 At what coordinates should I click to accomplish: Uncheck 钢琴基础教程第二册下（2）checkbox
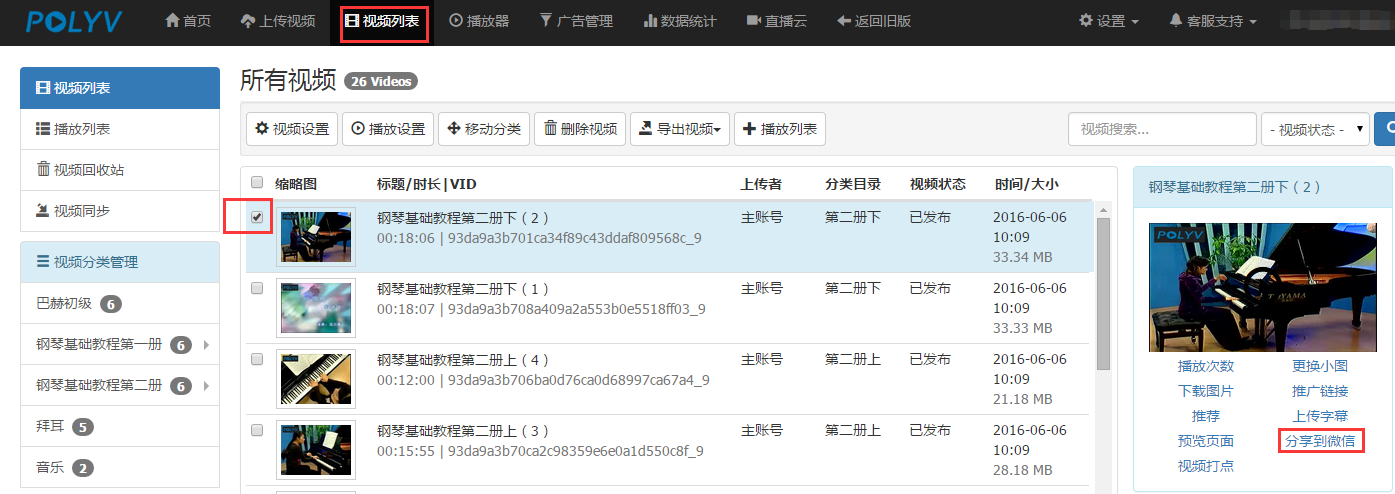[x=257, y=217]
